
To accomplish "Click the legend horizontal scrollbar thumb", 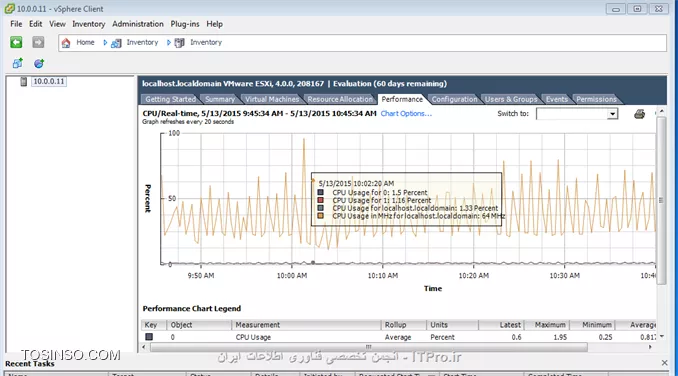I will 368,347.
